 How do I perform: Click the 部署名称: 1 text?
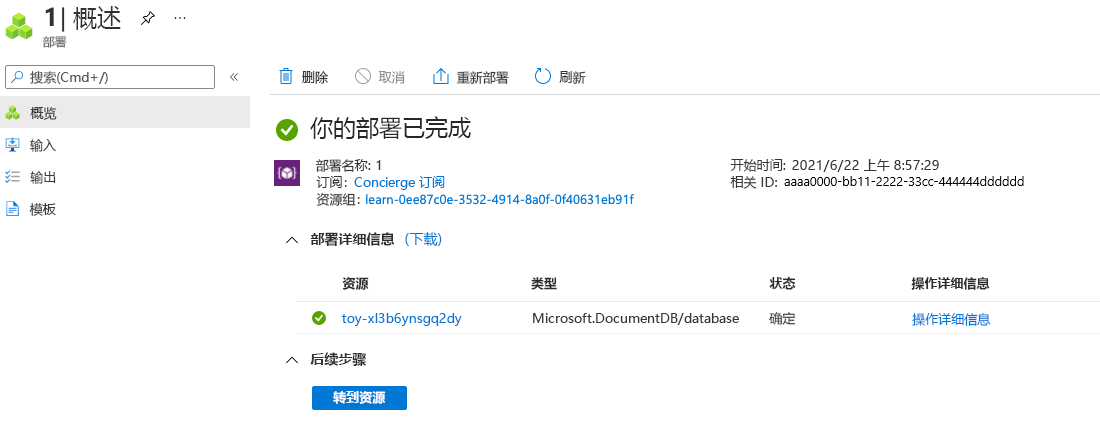[349, 165]
